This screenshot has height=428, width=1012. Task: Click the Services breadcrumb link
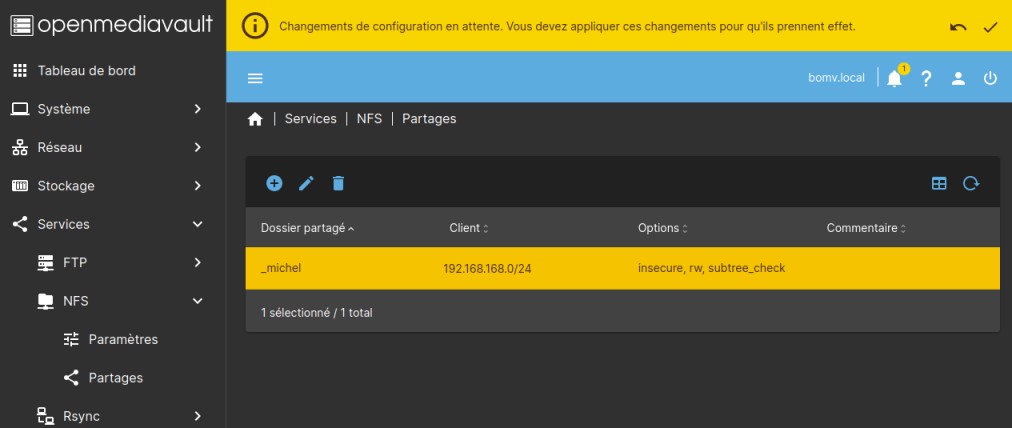tap(310, 118)
